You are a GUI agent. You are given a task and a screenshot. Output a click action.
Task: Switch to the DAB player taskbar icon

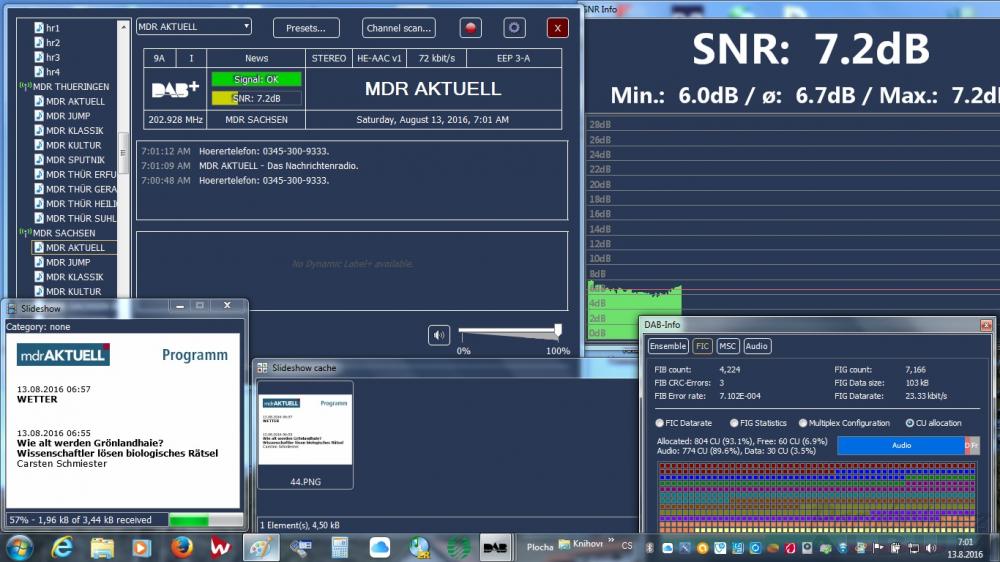pos(495,547)
